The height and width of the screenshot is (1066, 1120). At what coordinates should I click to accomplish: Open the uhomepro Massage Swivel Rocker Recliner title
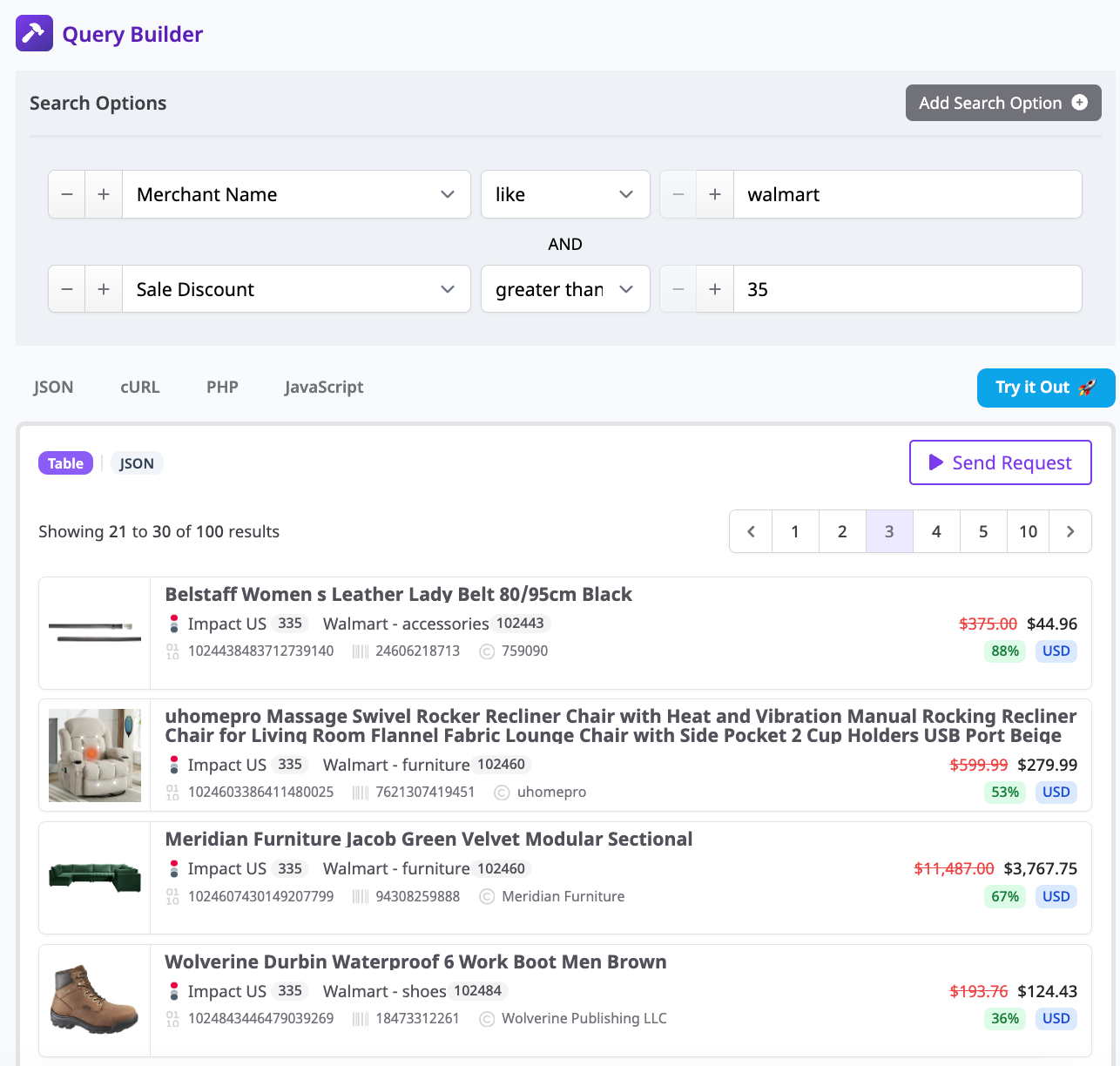point(621,725)
